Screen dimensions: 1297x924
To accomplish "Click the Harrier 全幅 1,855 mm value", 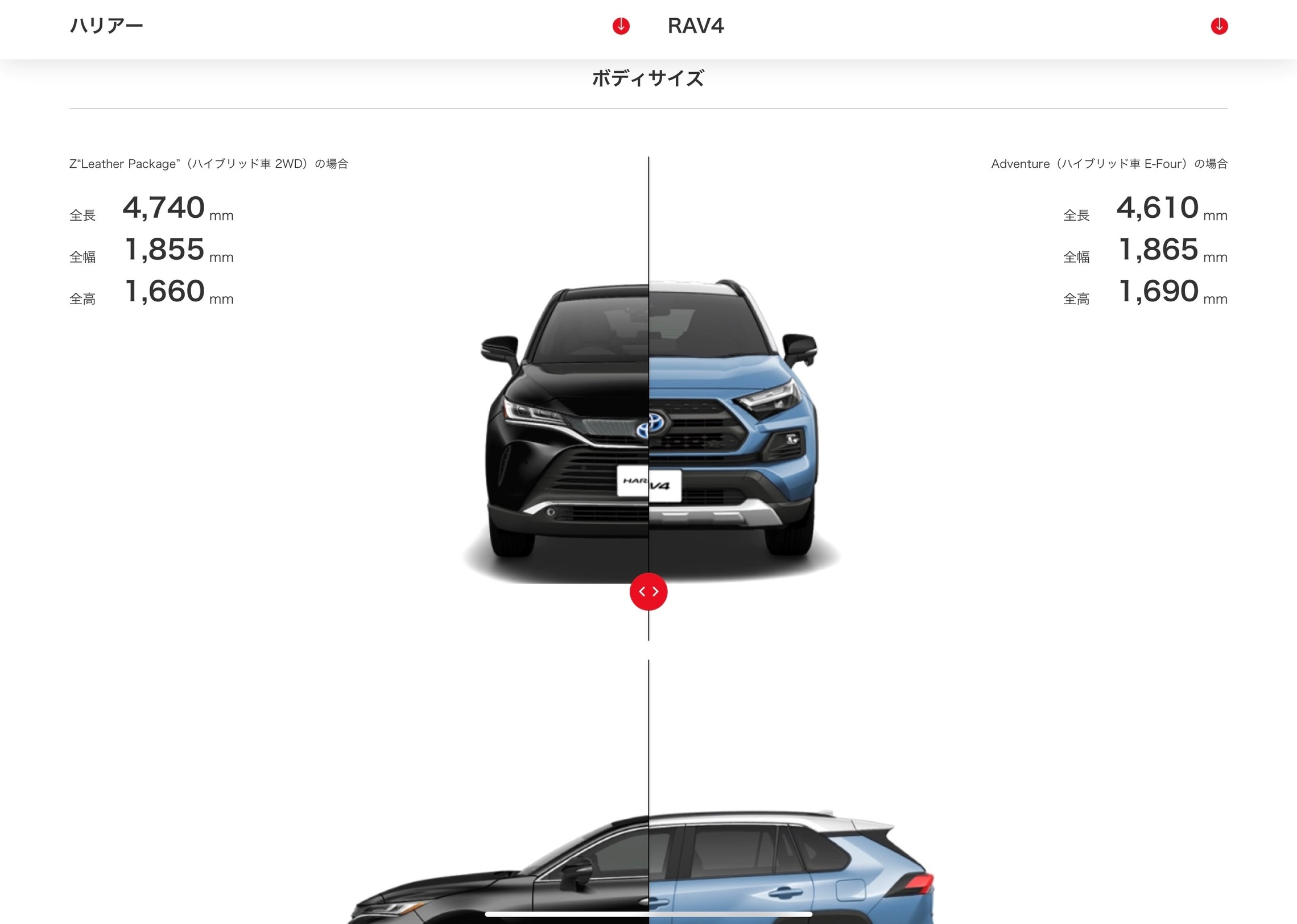I will point(179,250).
